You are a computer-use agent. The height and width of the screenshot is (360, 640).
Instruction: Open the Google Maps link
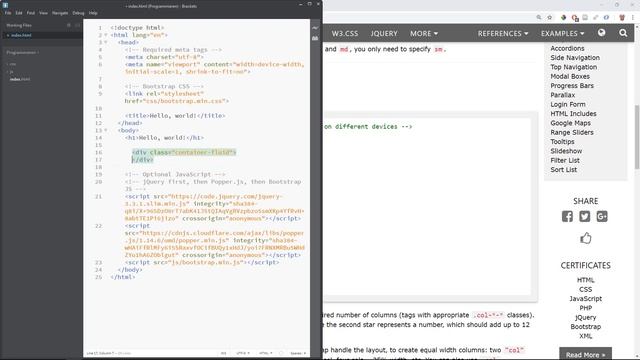(570, 123)
